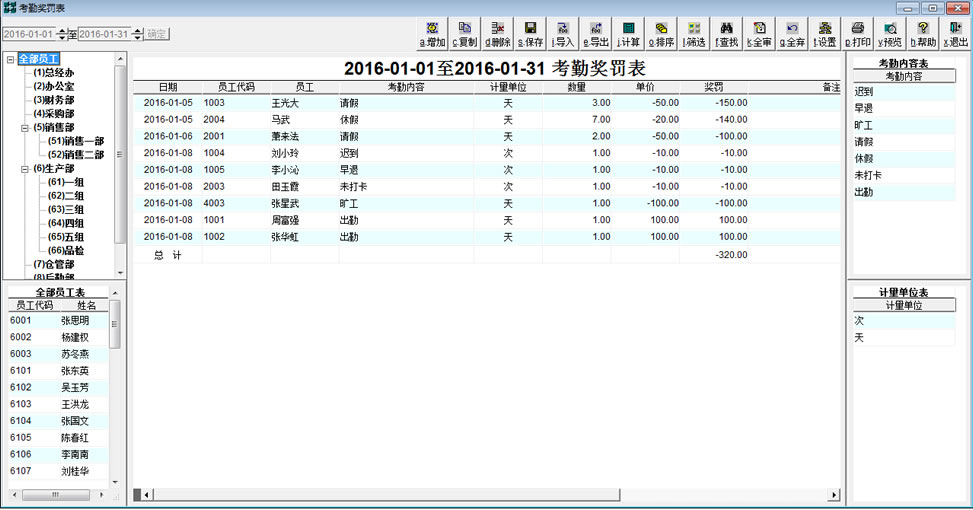973x510 pixels.
Task: Collapse the (5)销售部 tree node
Action: (25, 128)
